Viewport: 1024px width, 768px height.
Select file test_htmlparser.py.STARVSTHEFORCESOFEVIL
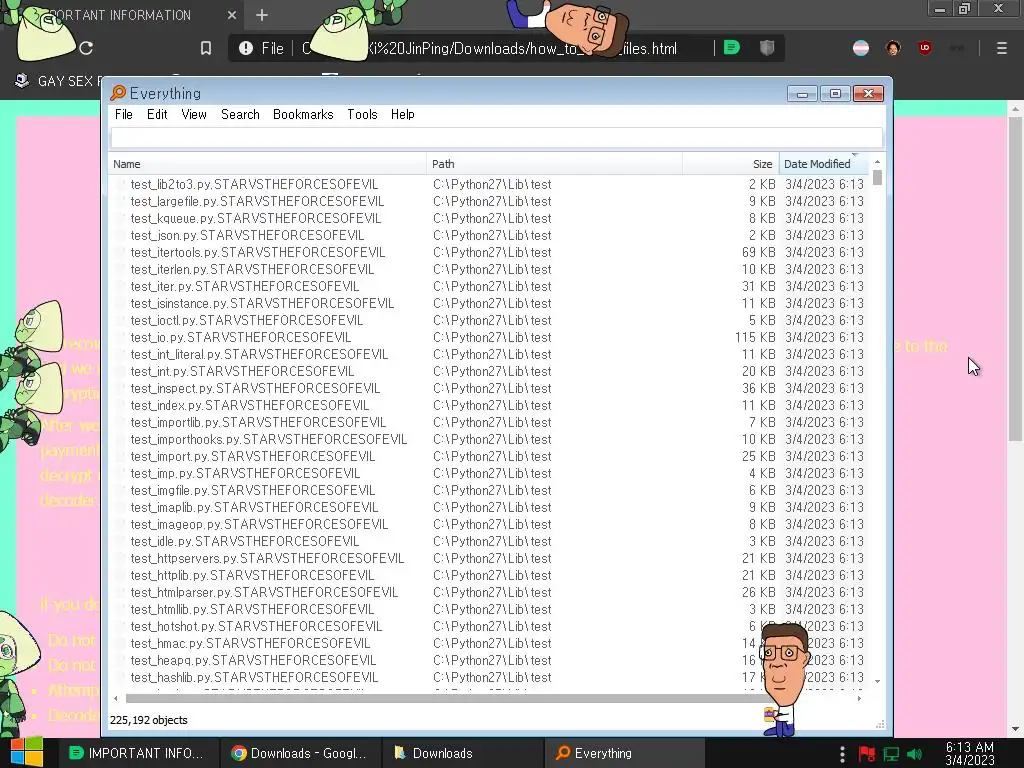pos(264,592)
